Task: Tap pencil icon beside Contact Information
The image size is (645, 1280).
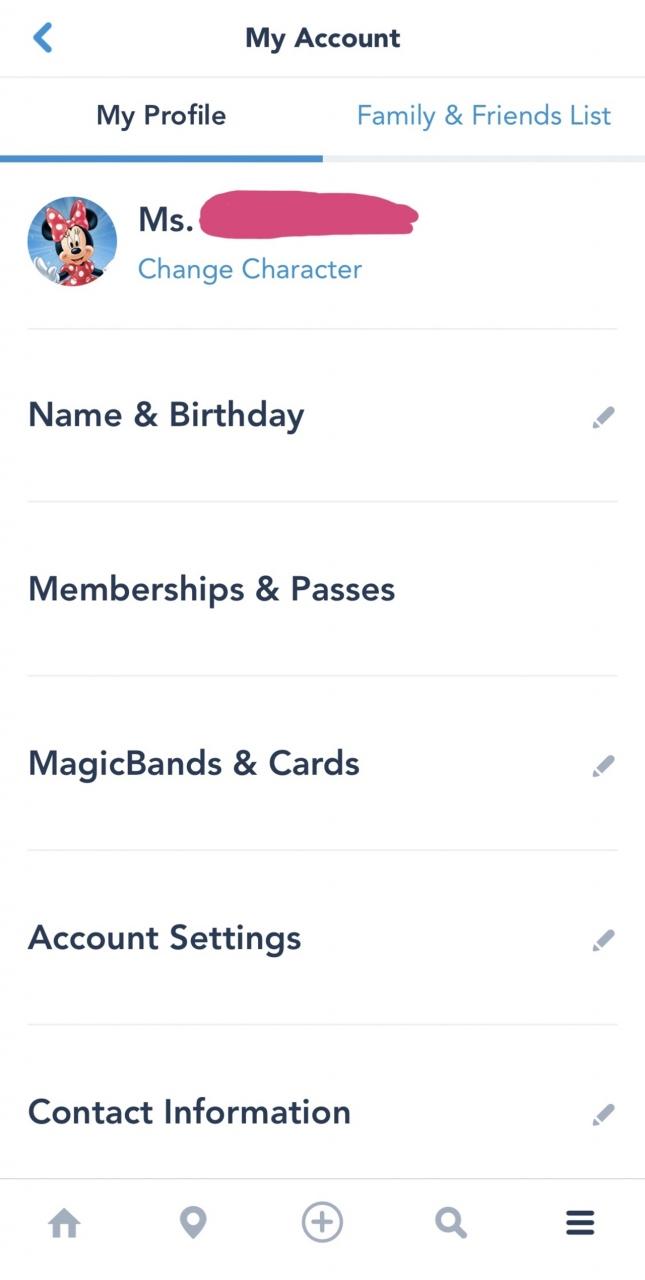Action: click(x=603, y=1114)
